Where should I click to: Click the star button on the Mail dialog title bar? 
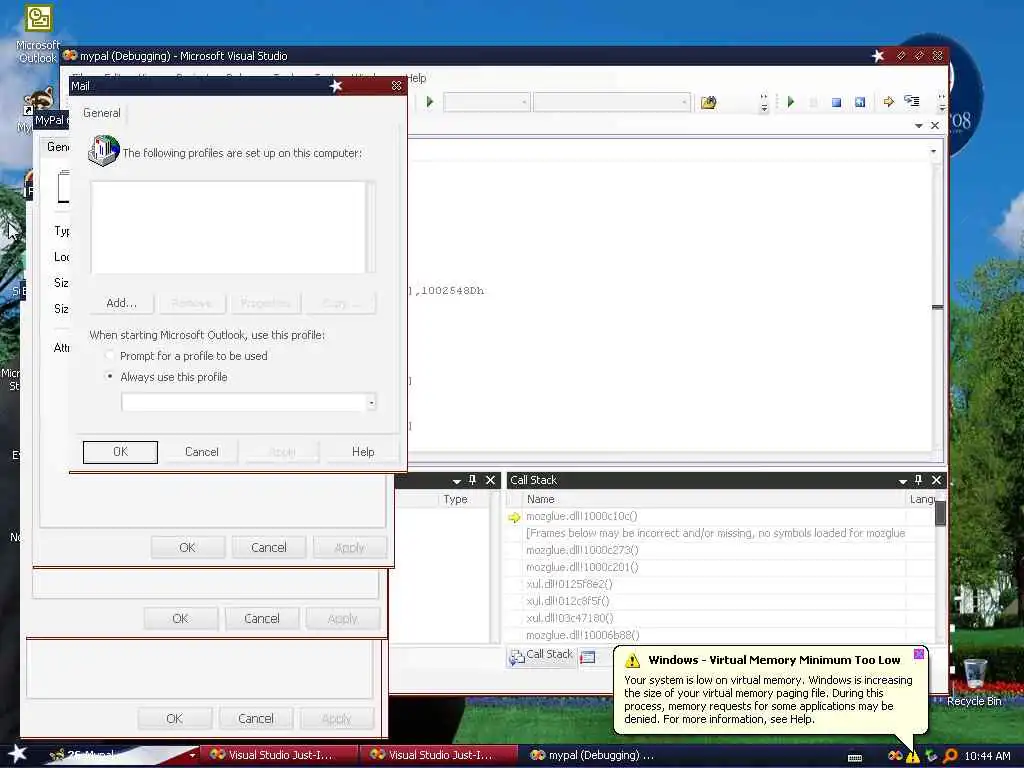(x=336, y=86)
